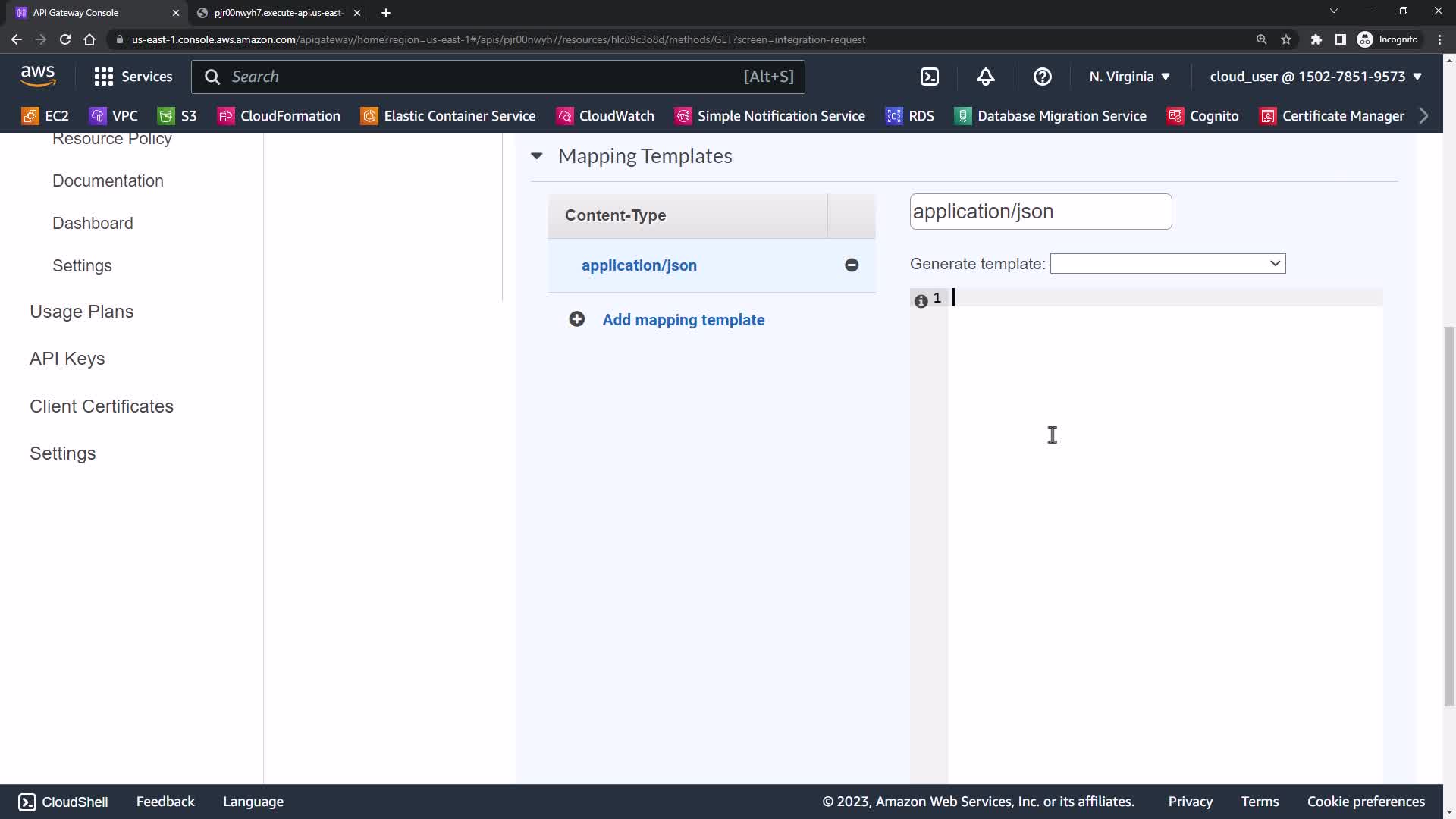Image resolution: width=1456 pixels, height=819 pixels.
Task: Click the plus icon to add a template
Action: click(577, 319)
